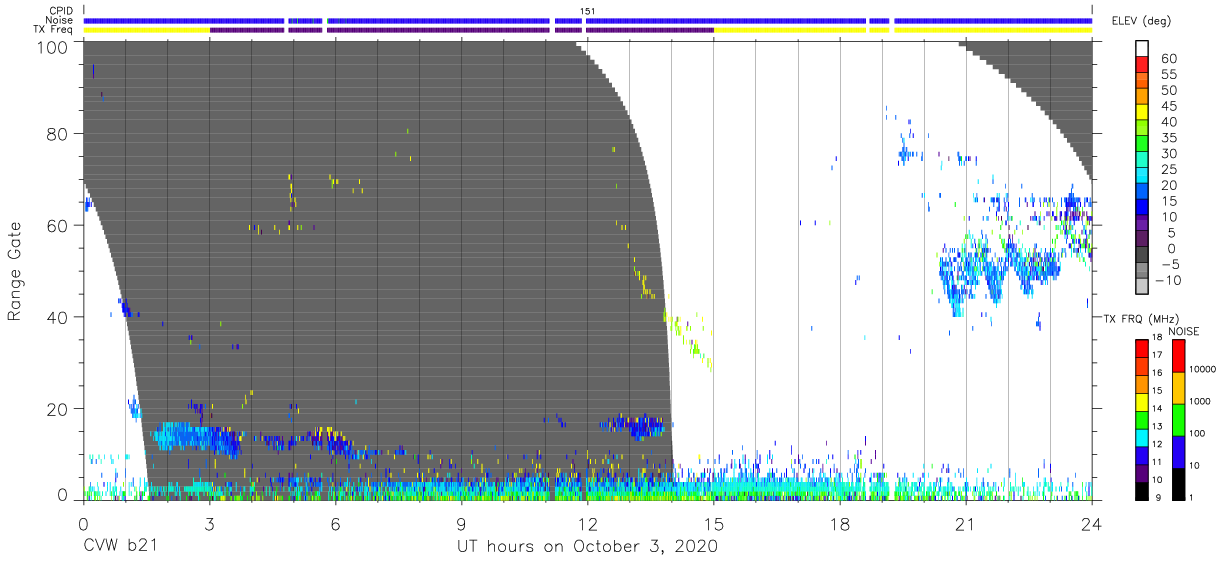The width and height of the screenshot is (1228, 567).
Task: Select the 18 tick on the UT axis
Action: pos(840,524)
